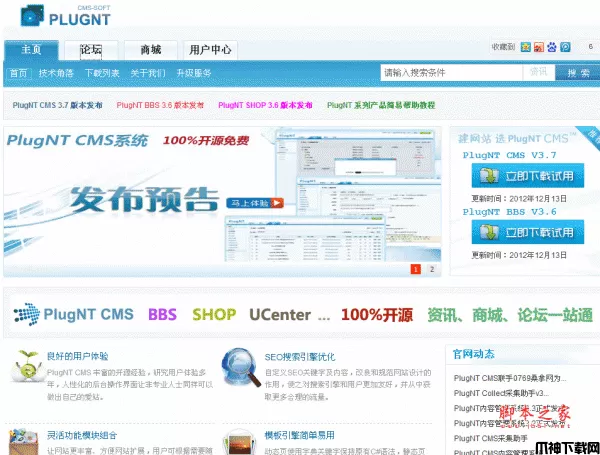Image resolution: width=600 pixels, height=455 pixels.
Task: Open the 关于我们 nav item
Action: (148, 73)
